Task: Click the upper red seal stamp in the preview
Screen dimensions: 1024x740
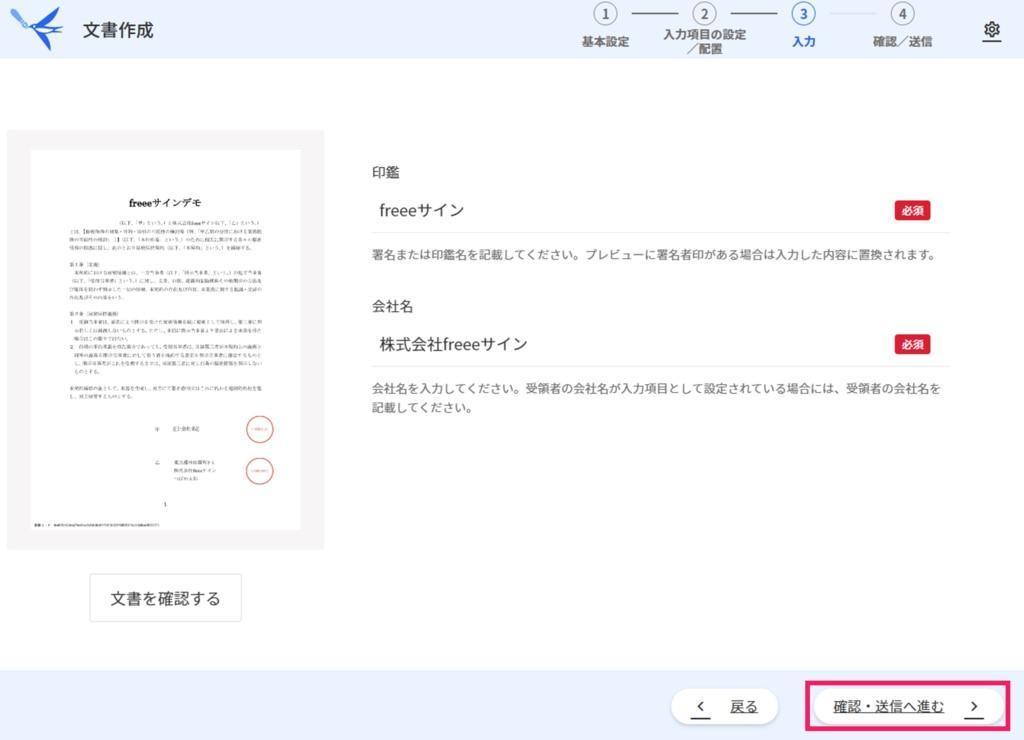Action: click(x=259, y=429)
